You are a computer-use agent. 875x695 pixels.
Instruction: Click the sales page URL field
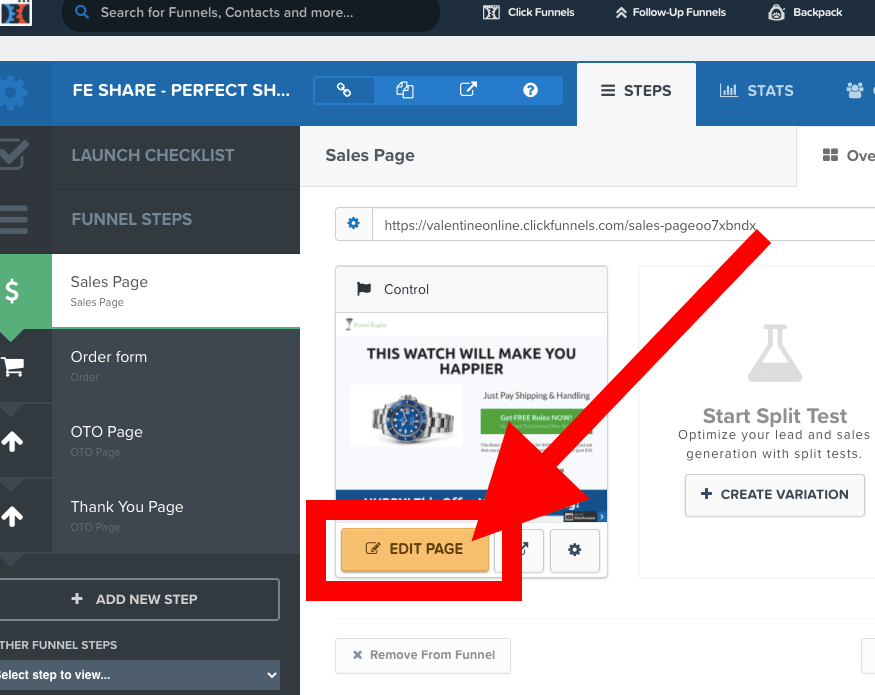click(x=623, y=224)
